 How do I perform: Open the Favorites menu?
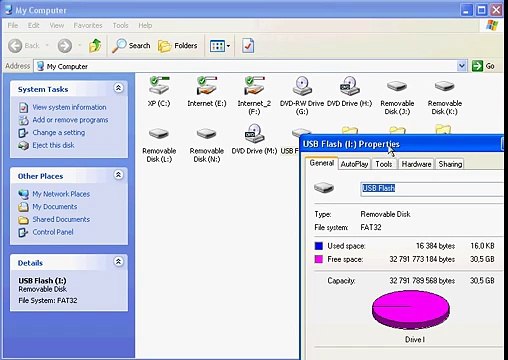(88, 25)
